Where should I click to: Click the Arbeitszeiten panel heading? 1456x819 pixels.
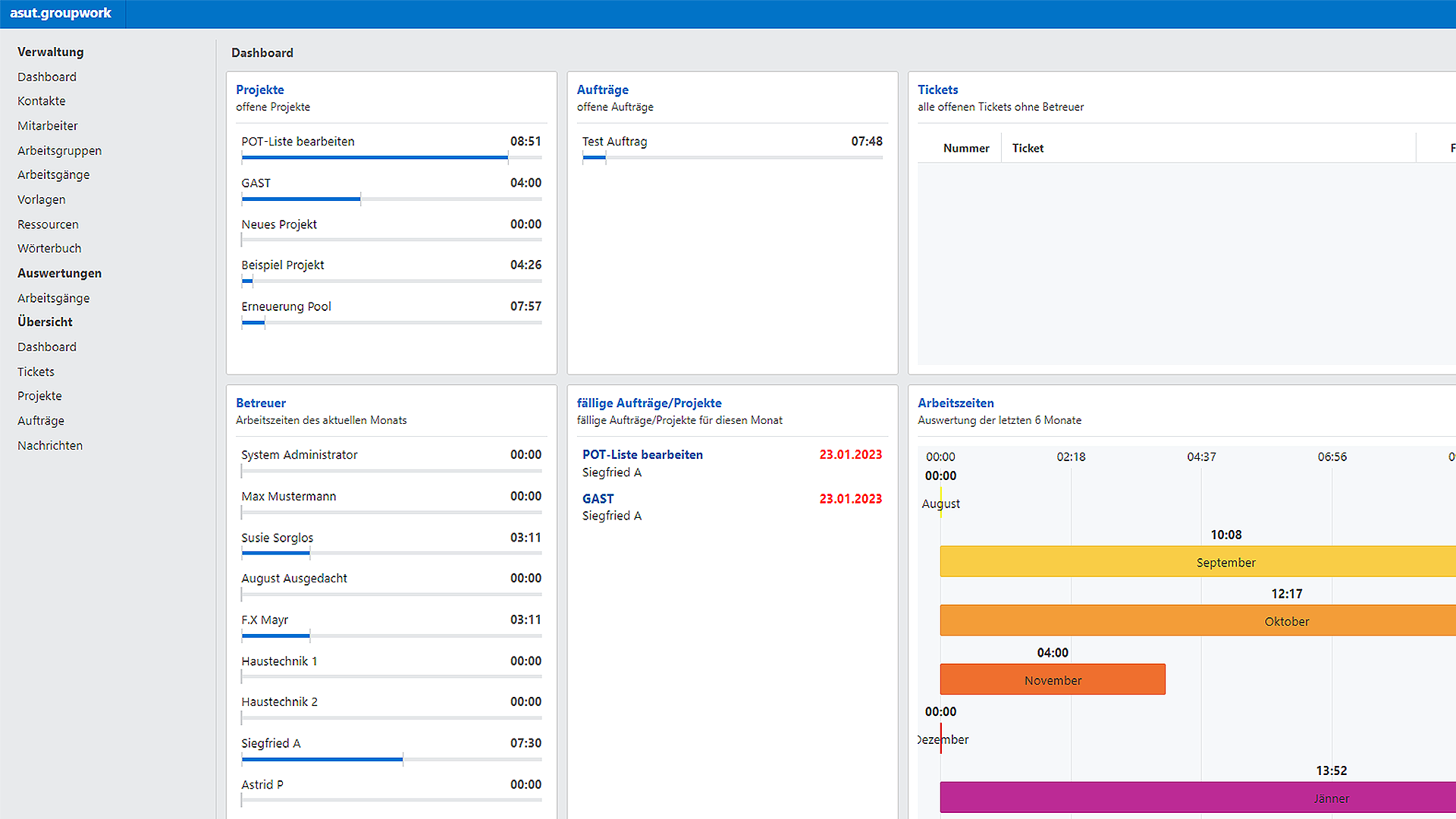click(x=955, y=403)
